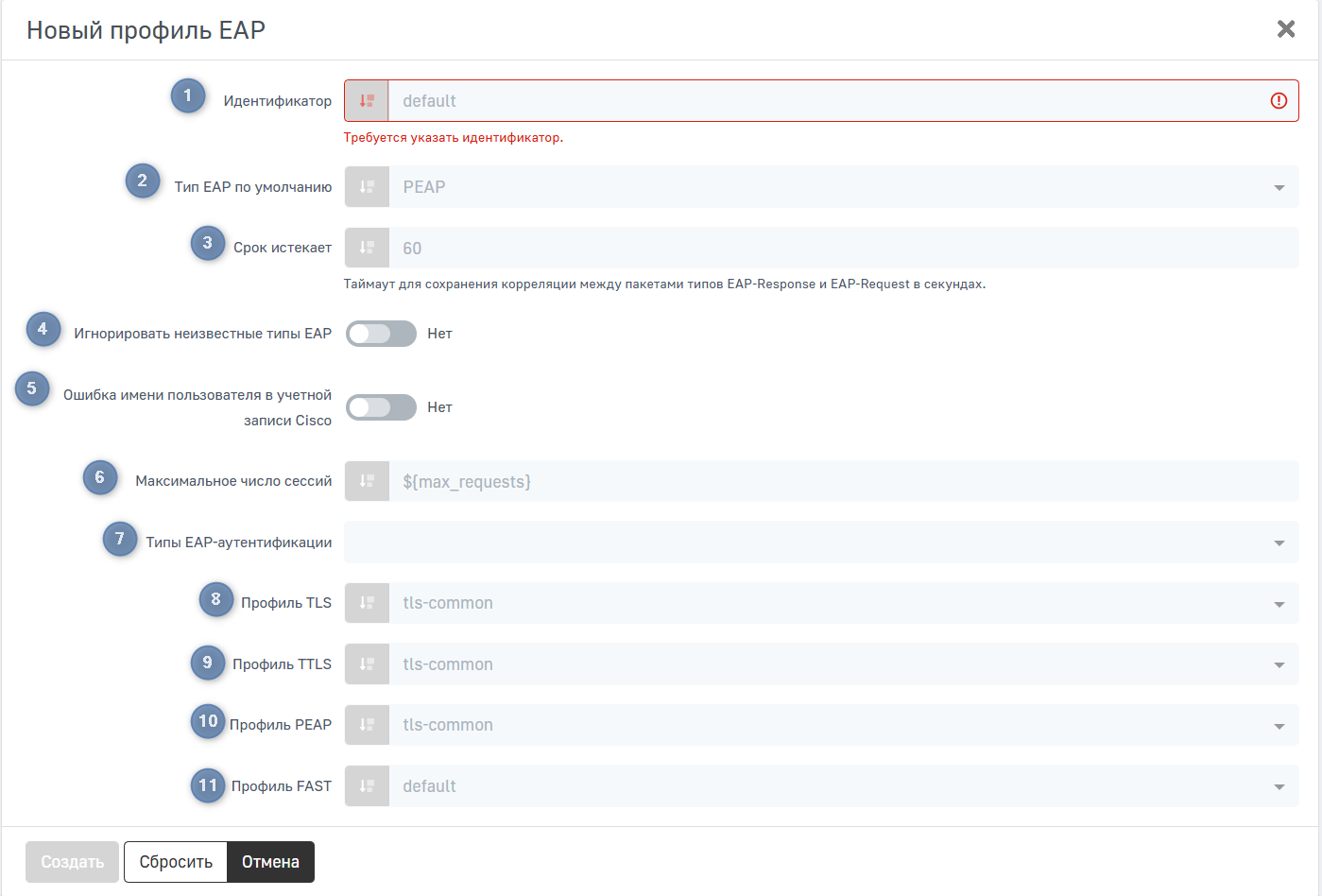This screenshot has width=1322, height=896.
Task: Enable Игнорировать неизвестные типы EAP toggle
Action: coord(381,334)
